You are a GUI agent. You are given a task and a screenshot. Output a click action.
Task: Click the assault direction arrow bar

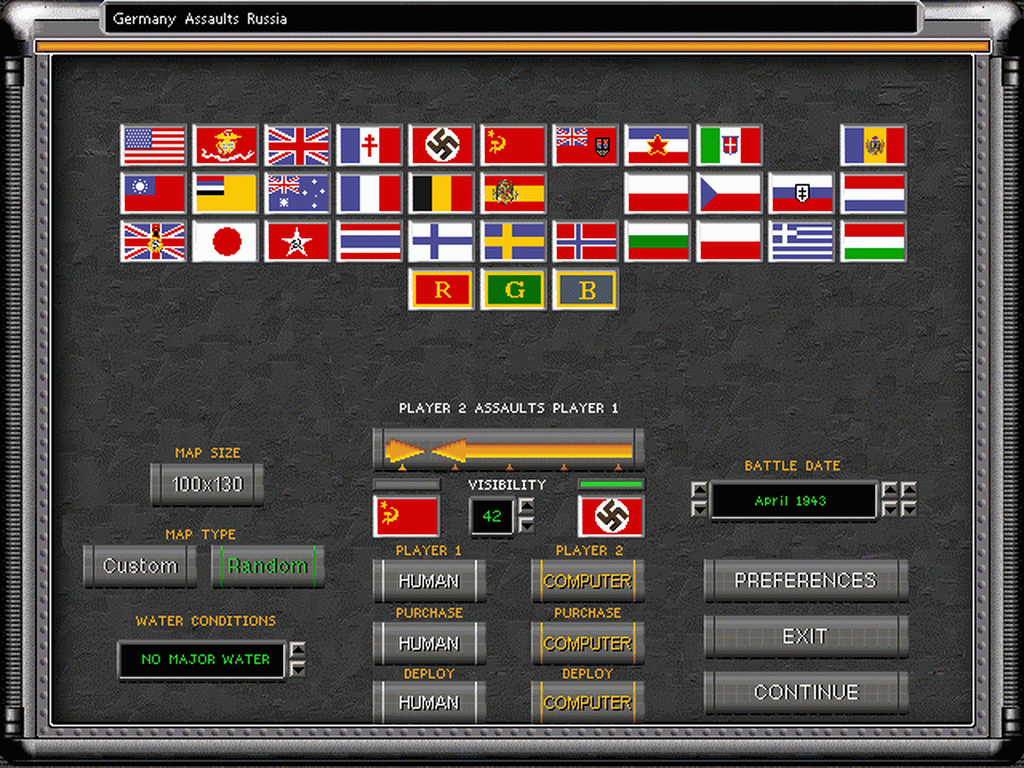(508, 448)
